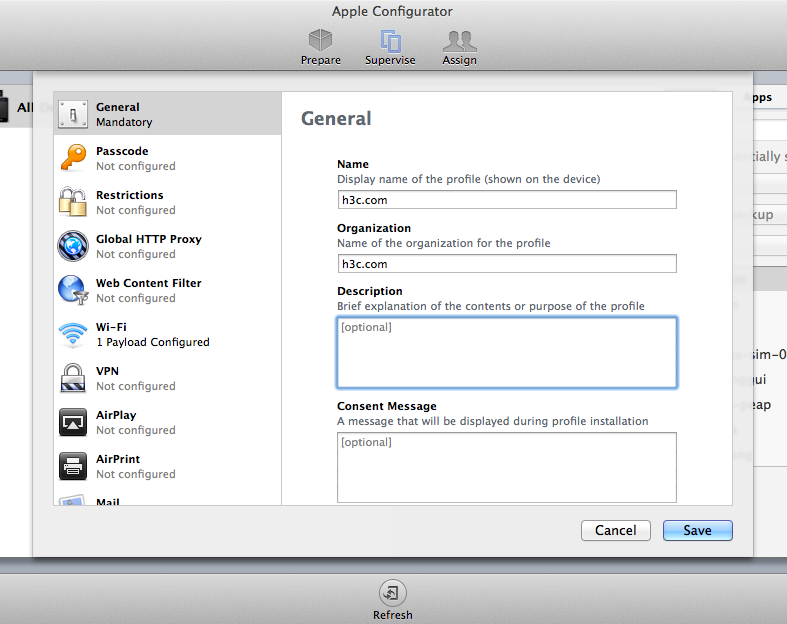Click '1 Payload Configured' under Wi-Fi

pos(153,342)
